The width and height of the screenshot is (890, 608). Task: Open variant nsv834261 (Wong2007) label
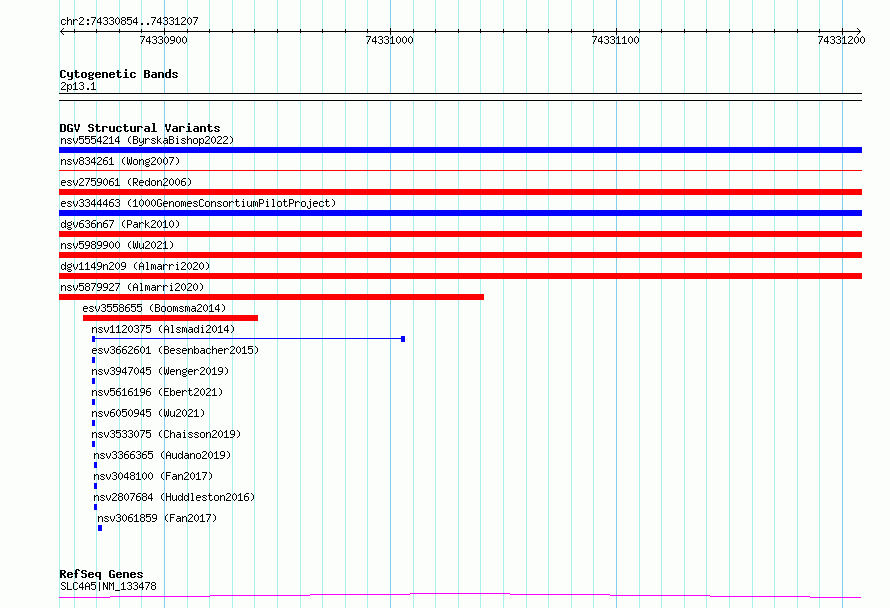pos(120,161)
